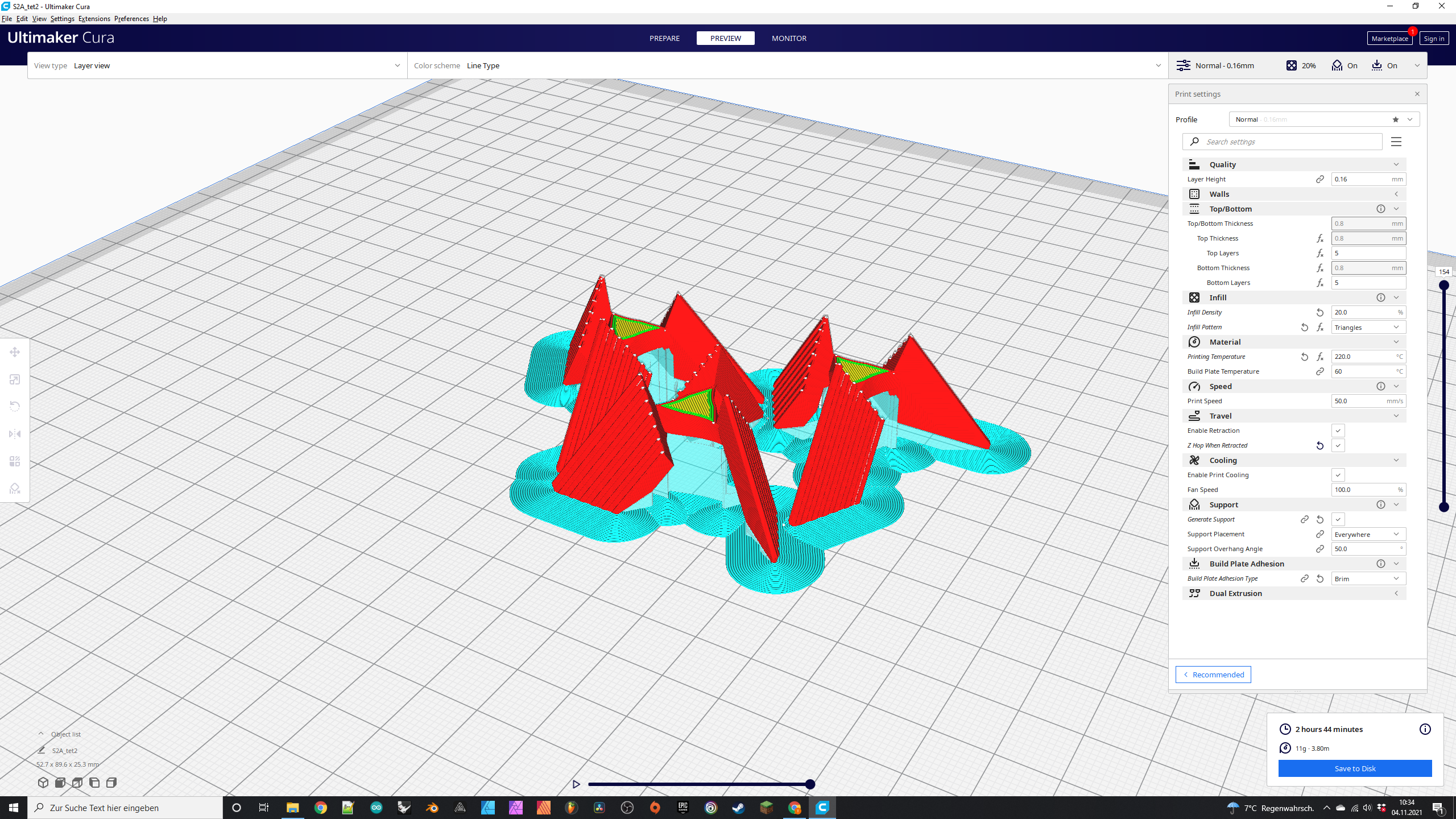
Task: Click upper handle of layer slider
Action: point(1443,285)
